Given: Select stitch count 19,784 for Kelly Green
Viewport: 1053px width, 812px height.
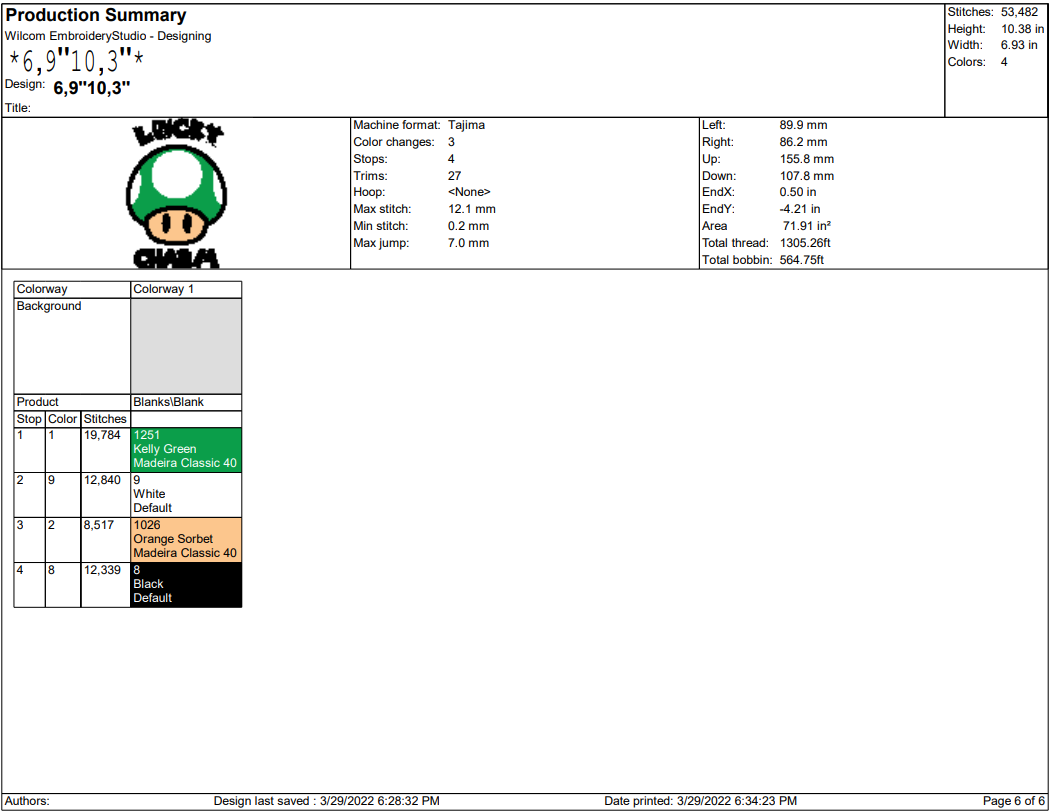Looking at the screenshot, I should tap(102, 435).
